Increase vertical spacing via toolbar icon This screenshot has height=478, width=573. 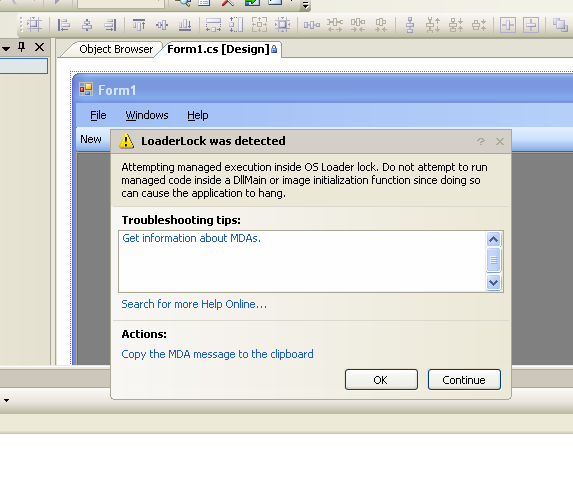pos(433,25)
